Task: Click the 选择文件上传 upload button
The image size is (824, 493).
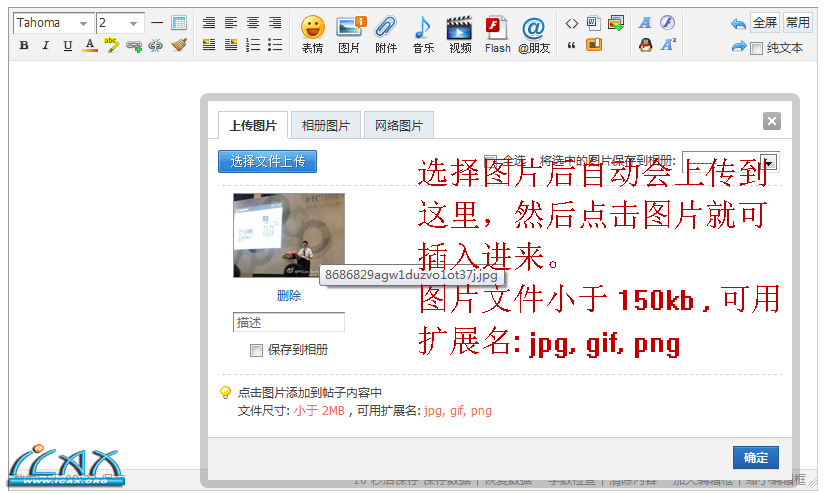Action: [x=267, y=161]
